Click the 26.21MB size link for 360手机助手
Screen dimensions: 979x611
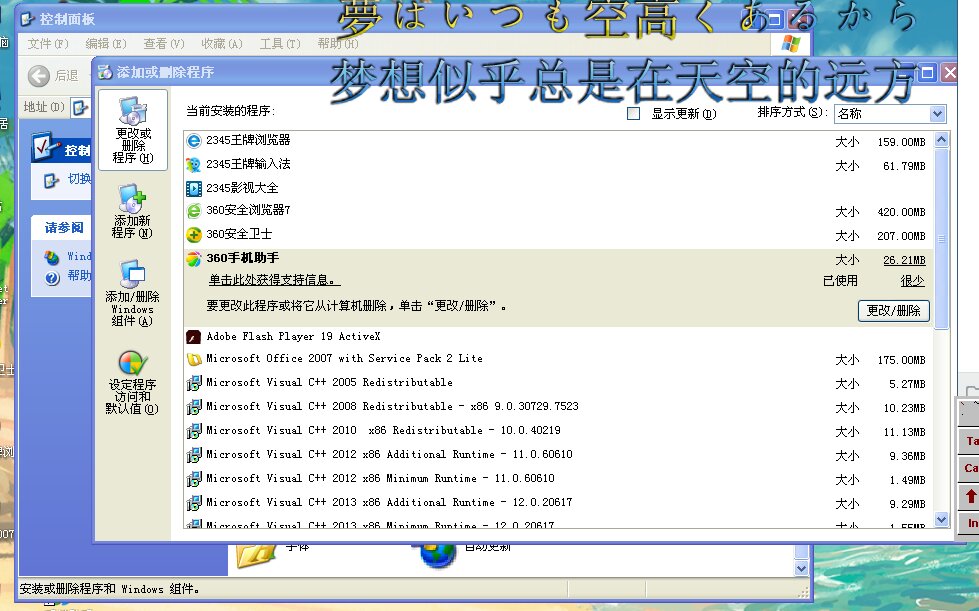point(904,260)
